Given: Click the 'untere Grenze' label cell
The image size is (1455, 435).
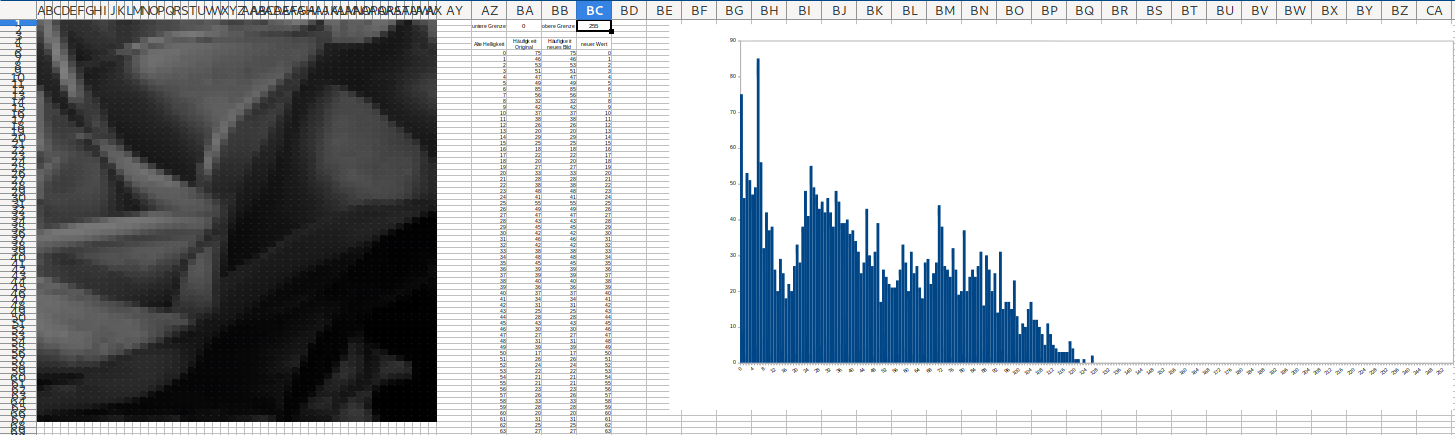Looking at the screenshot, I should pyautogui.click(x=489, y=26).
